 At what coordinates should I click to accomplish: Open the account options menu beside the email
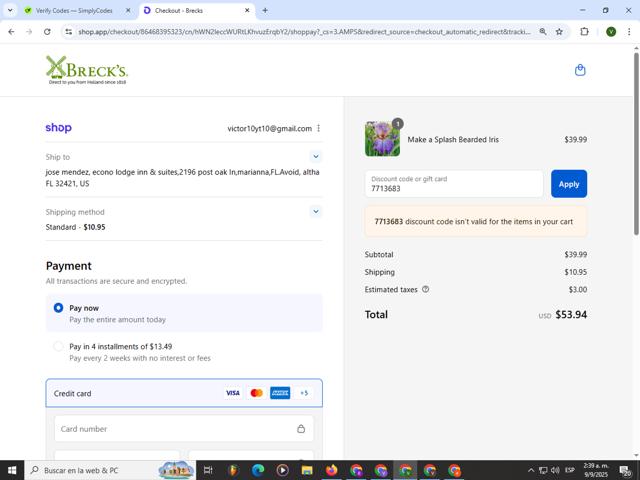pyautogui.click(x=318, y=128)
